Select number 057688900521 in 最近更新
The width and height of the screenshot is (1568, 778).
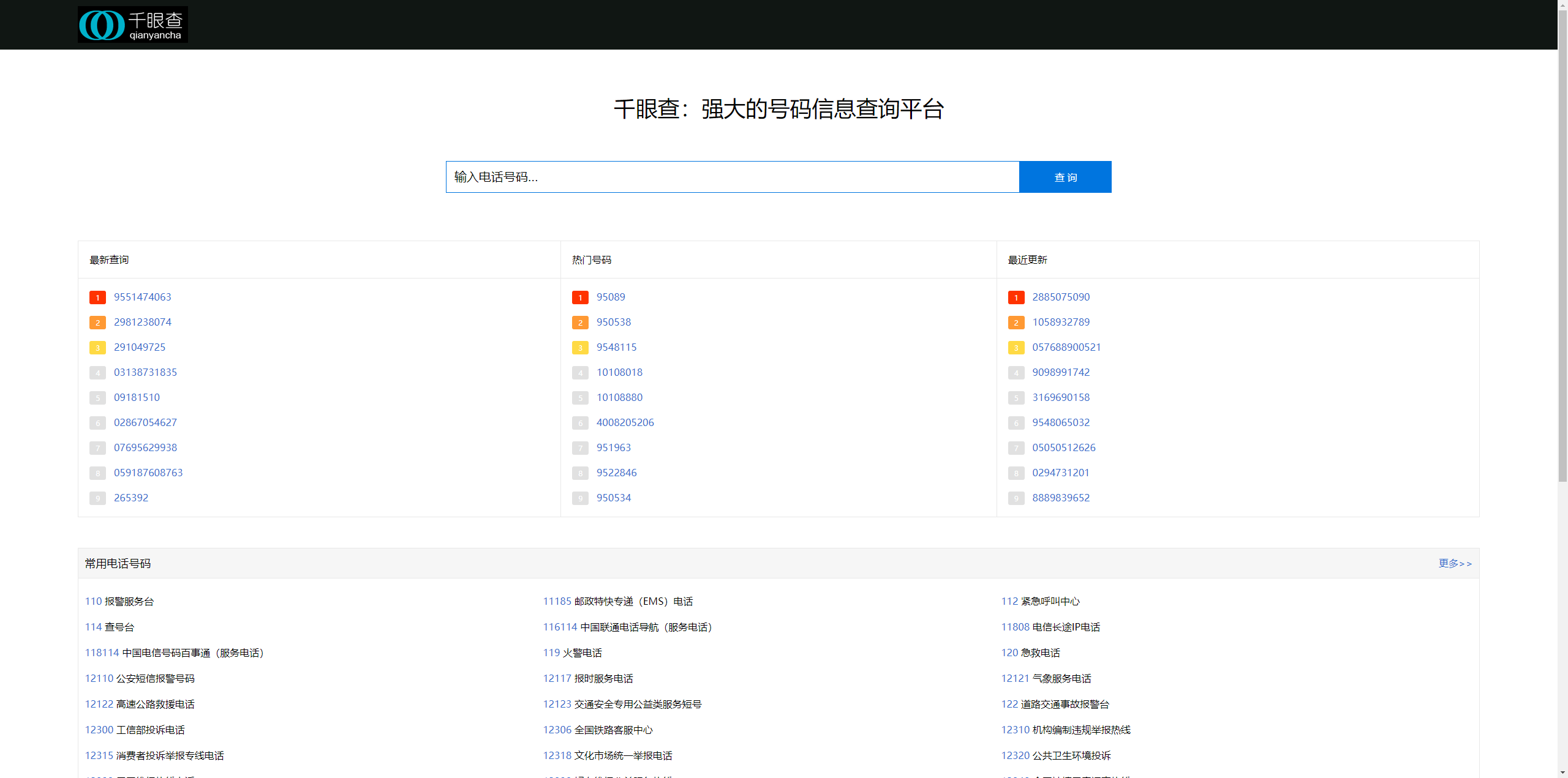(1067, 347)
